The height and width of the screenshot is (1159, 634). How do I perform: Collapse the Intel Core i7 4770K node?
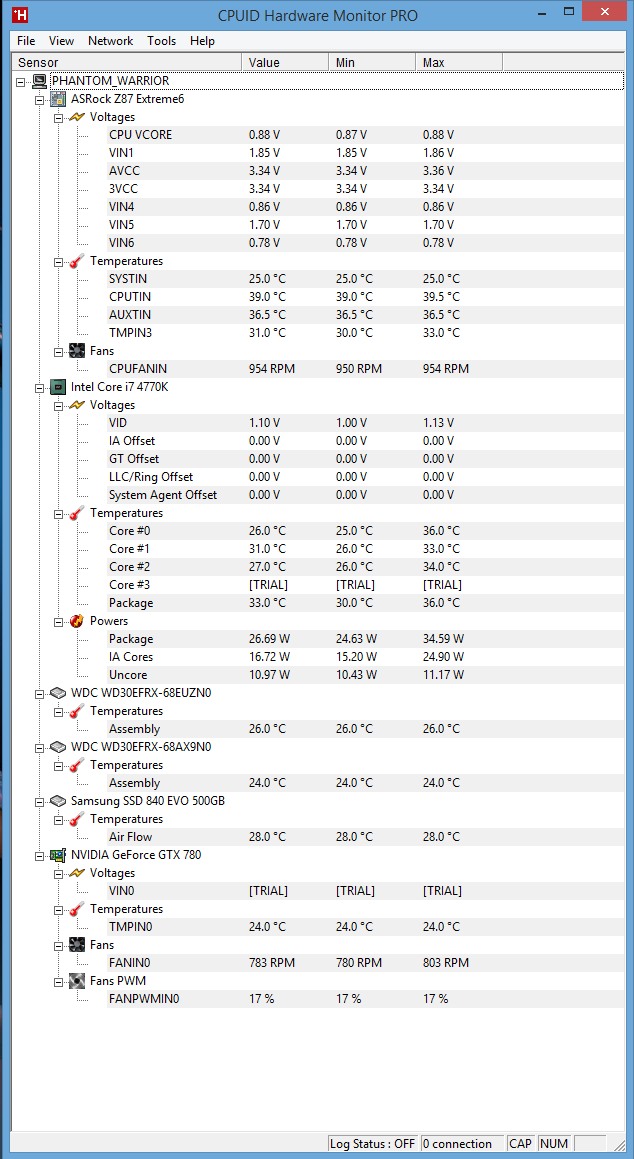click(x=39, y=387)
